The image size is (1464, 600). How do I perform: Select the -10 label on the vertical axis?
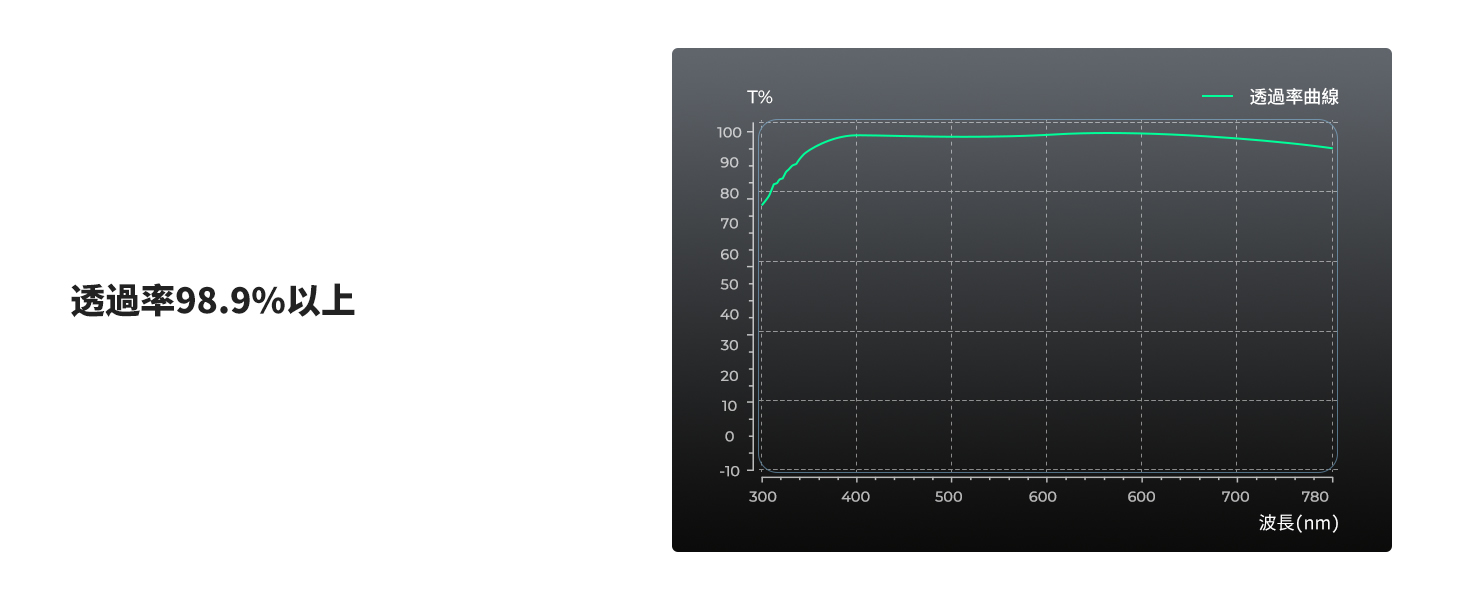[x=729, y=471]
